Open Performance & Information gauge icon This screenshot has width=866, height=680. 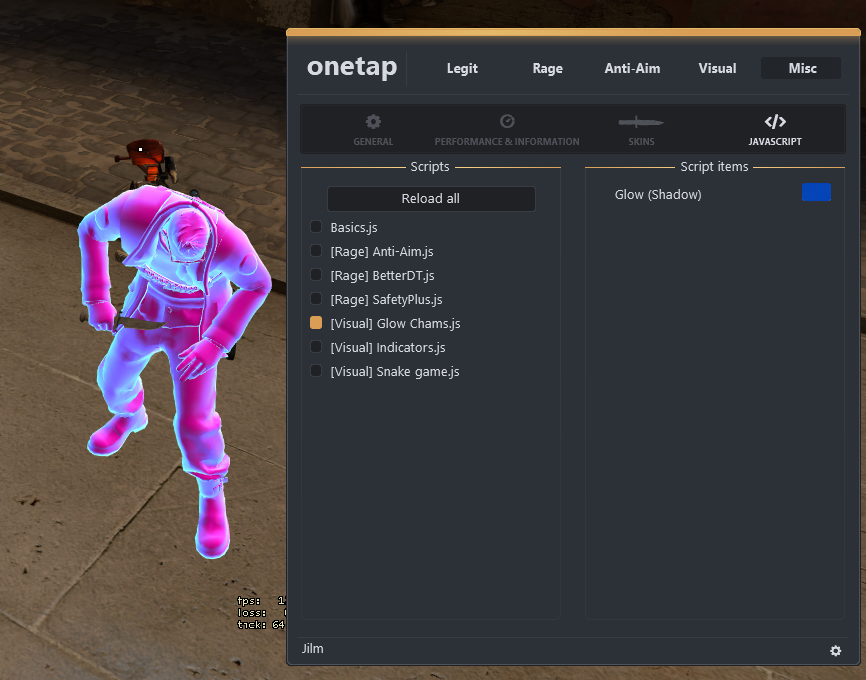507,121
